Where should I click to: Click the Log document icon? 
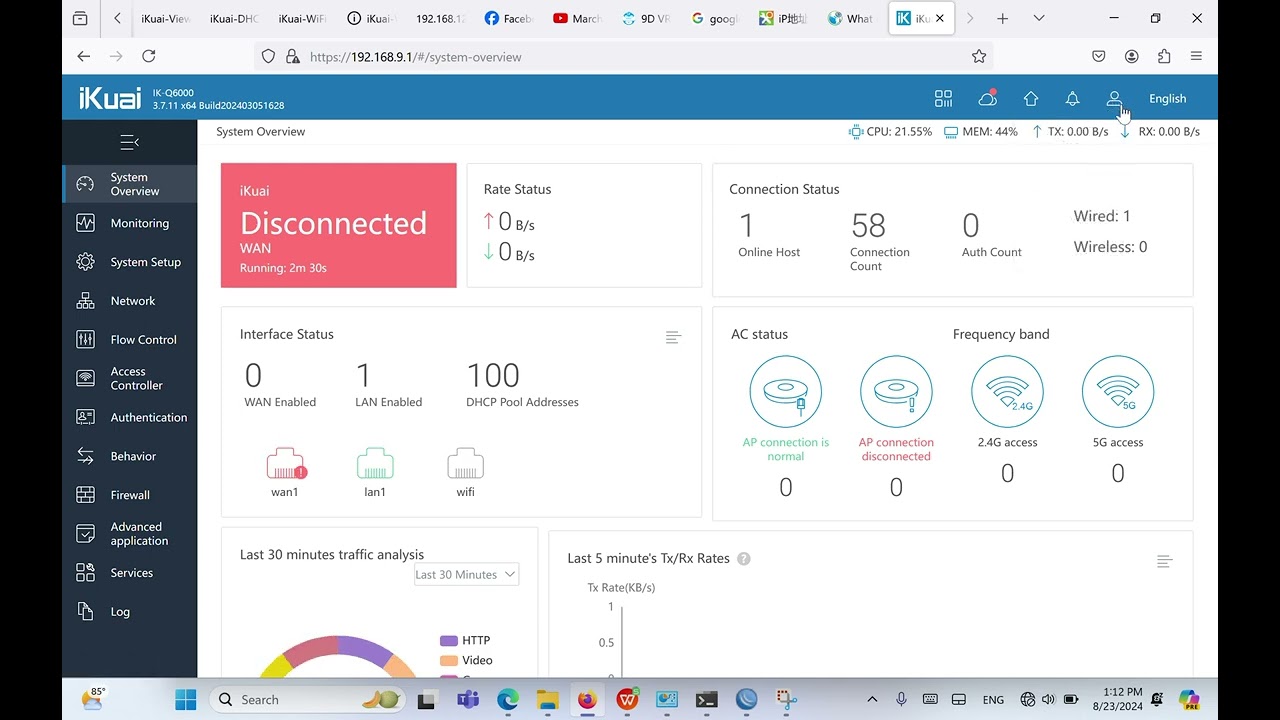pos(86,611)
